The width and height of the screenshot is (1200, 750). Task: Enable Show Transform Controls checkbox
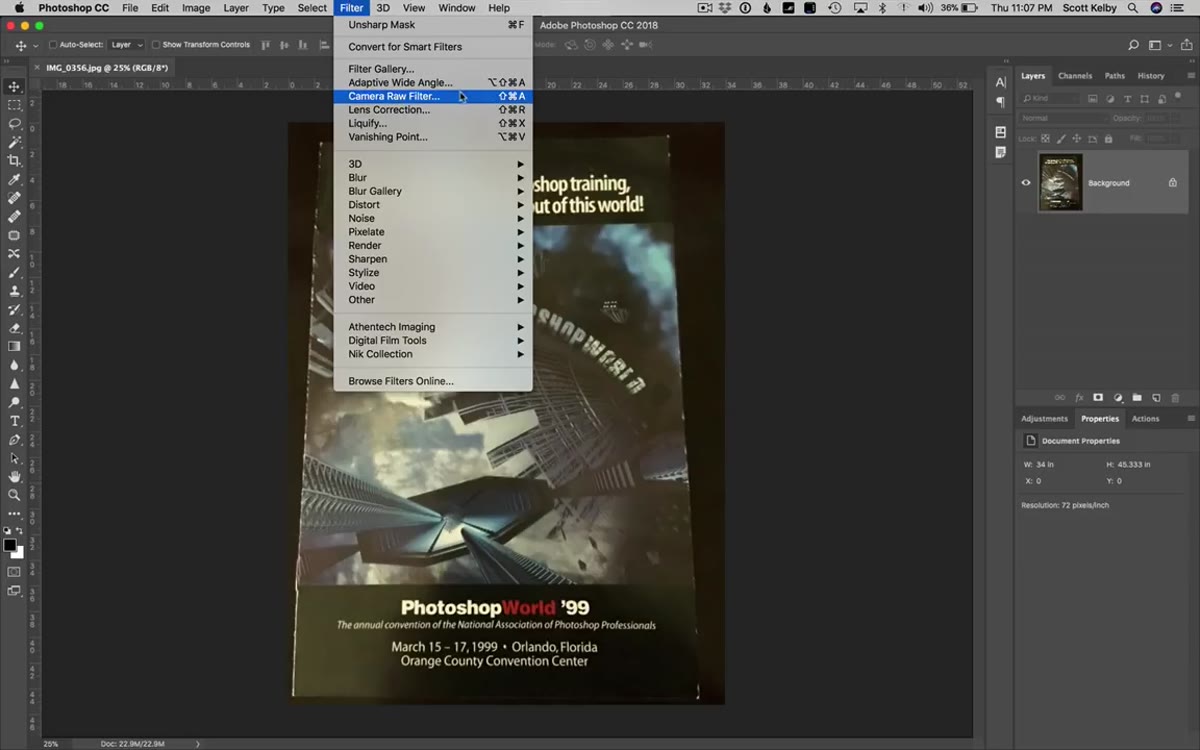point(156,45)
